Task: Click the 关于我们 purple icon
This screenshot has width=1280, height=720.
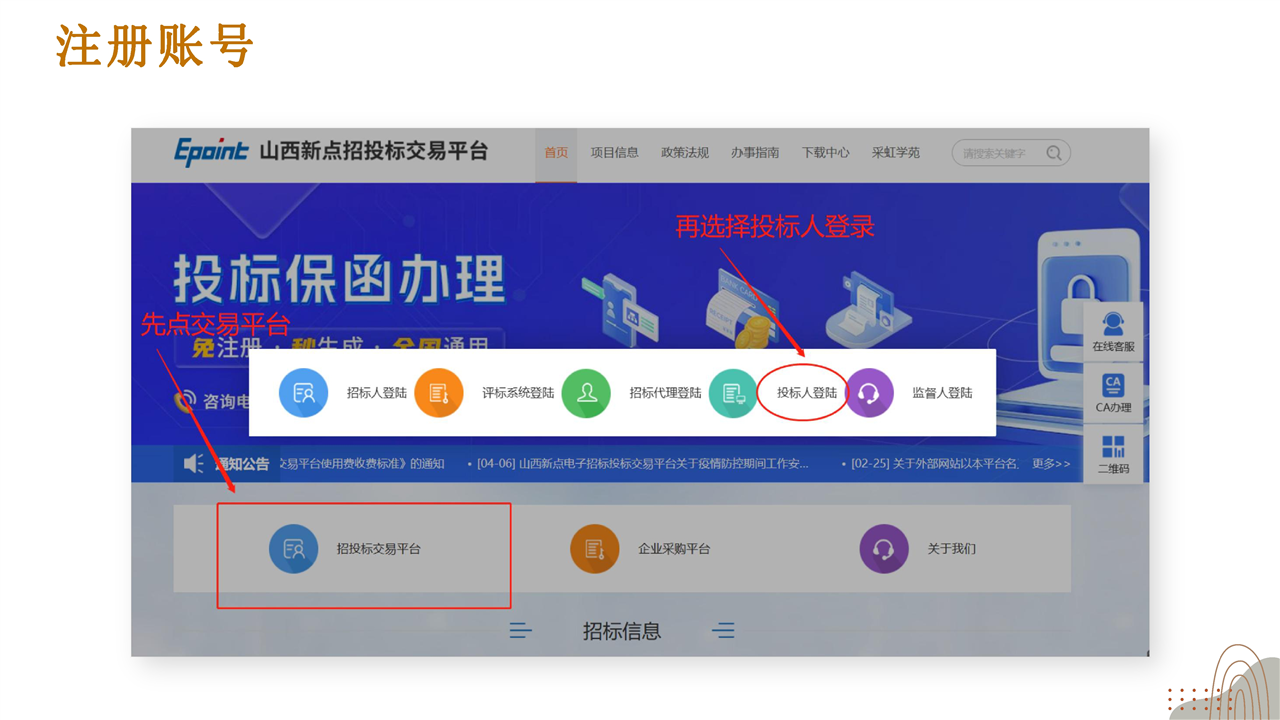Action: coord(884,549)
